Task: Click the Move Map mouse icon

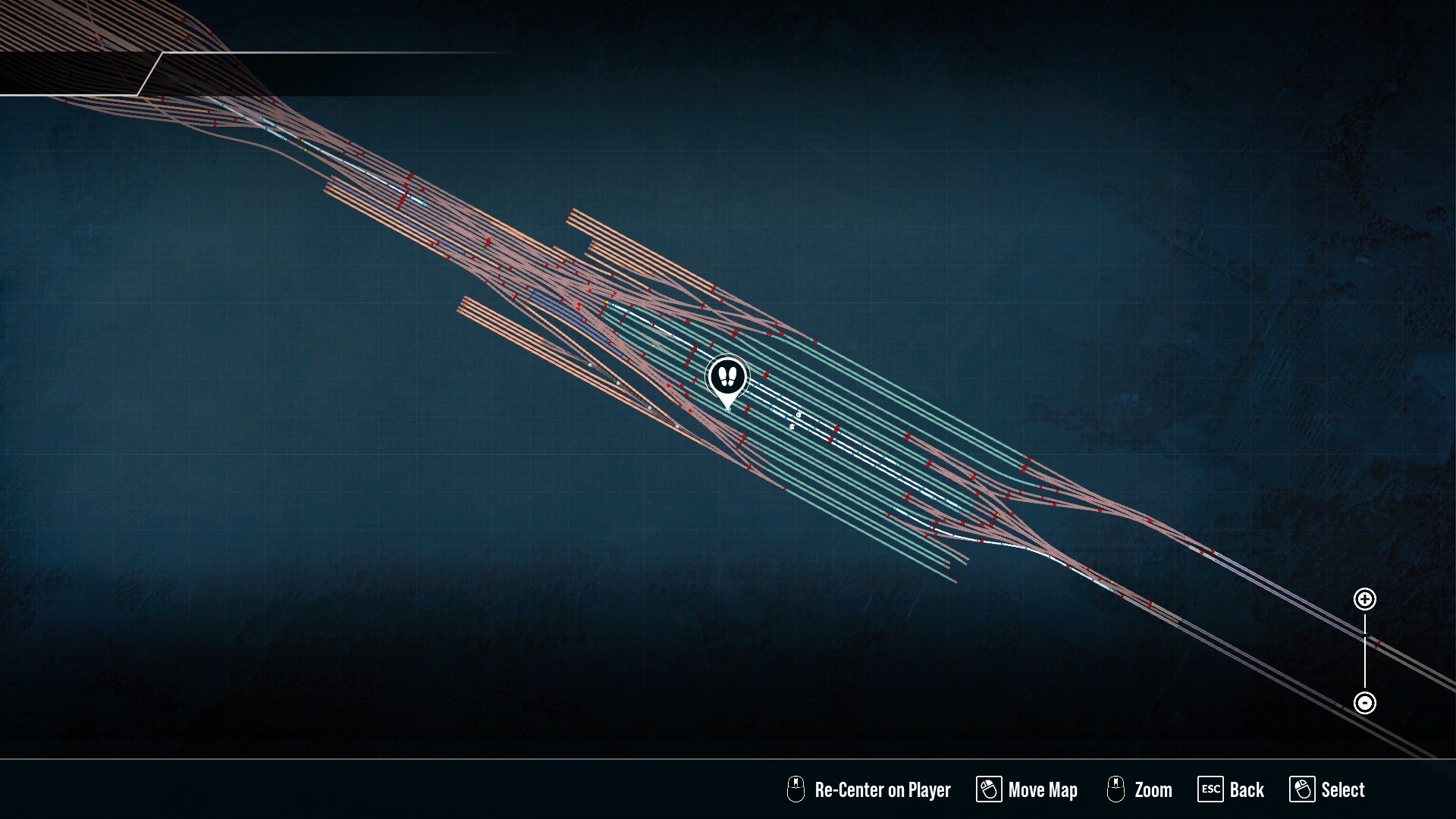Action: point(988,789)
